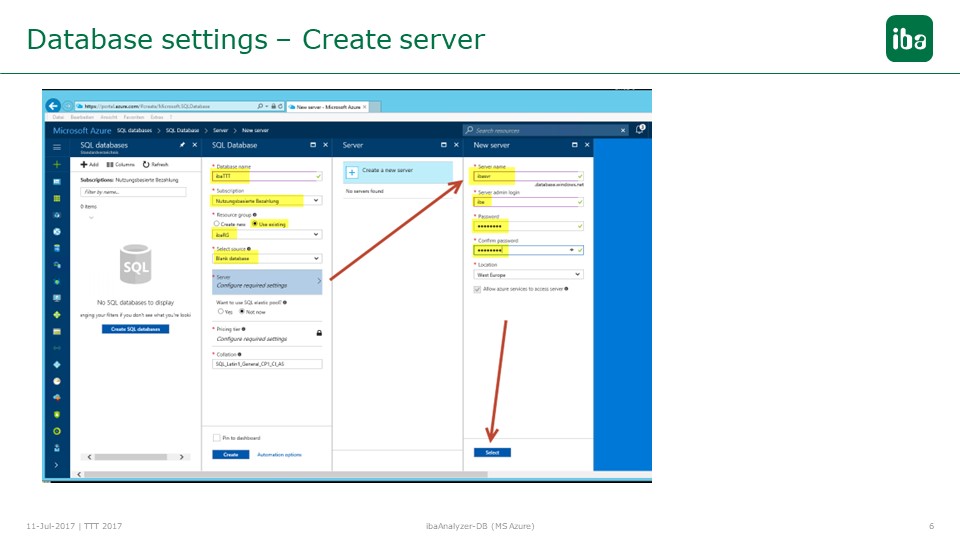Click the Server admin login field
The image size is (960, 540).
click(528, 202)
